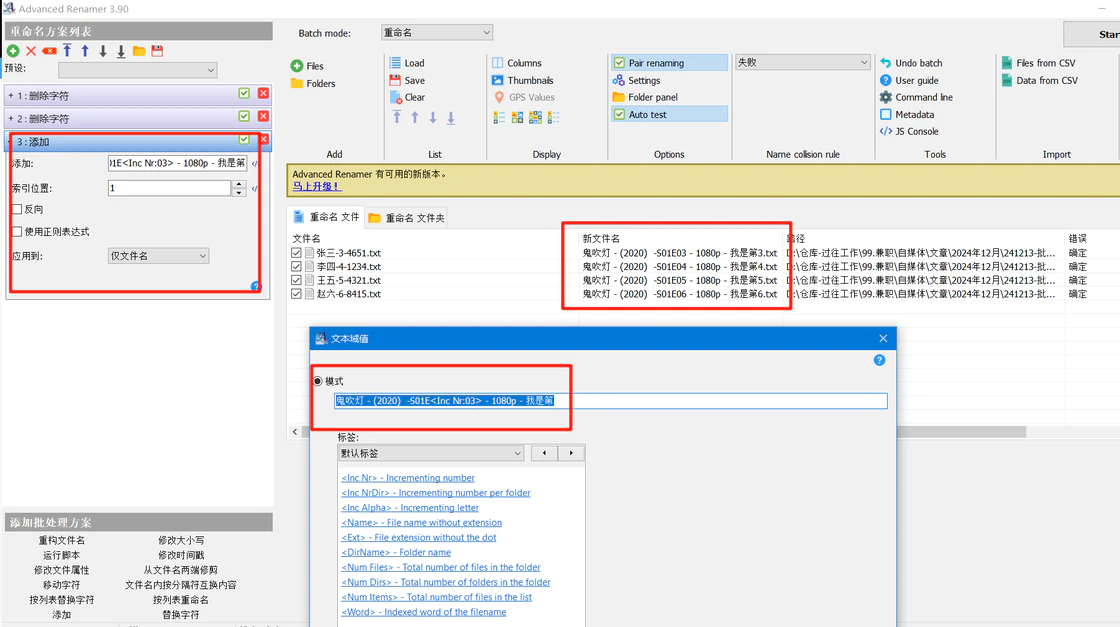Click the 马上升级 upgrade link

(x=315, y=186)
